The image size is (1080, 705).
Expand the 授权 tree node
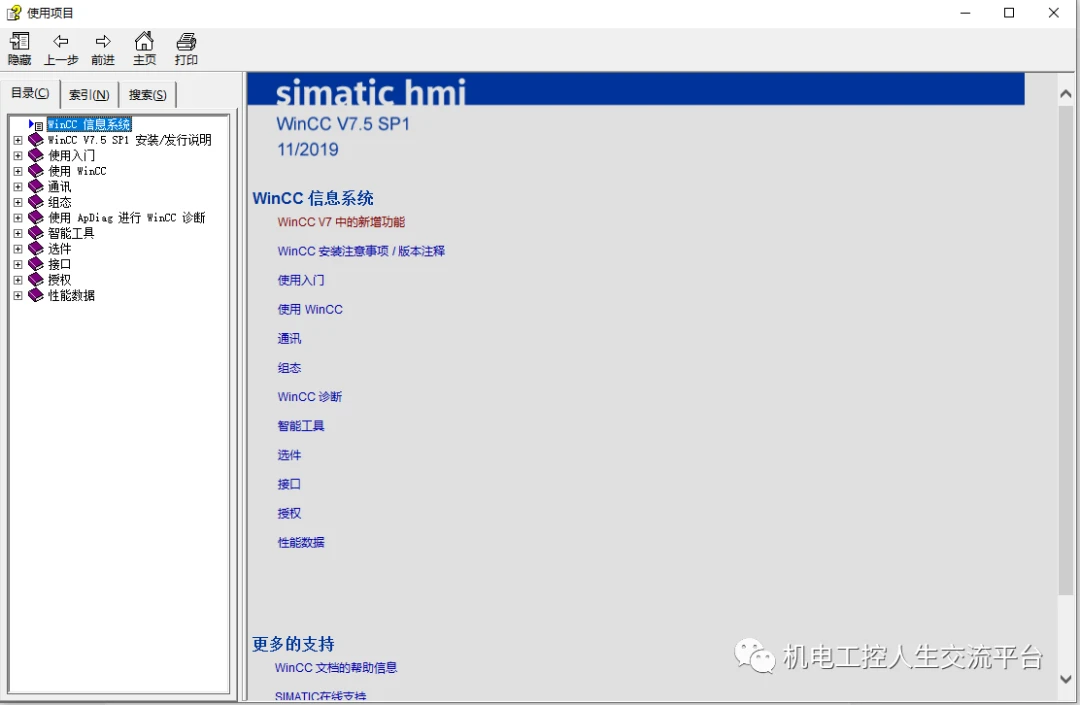(x=18, y=280)
